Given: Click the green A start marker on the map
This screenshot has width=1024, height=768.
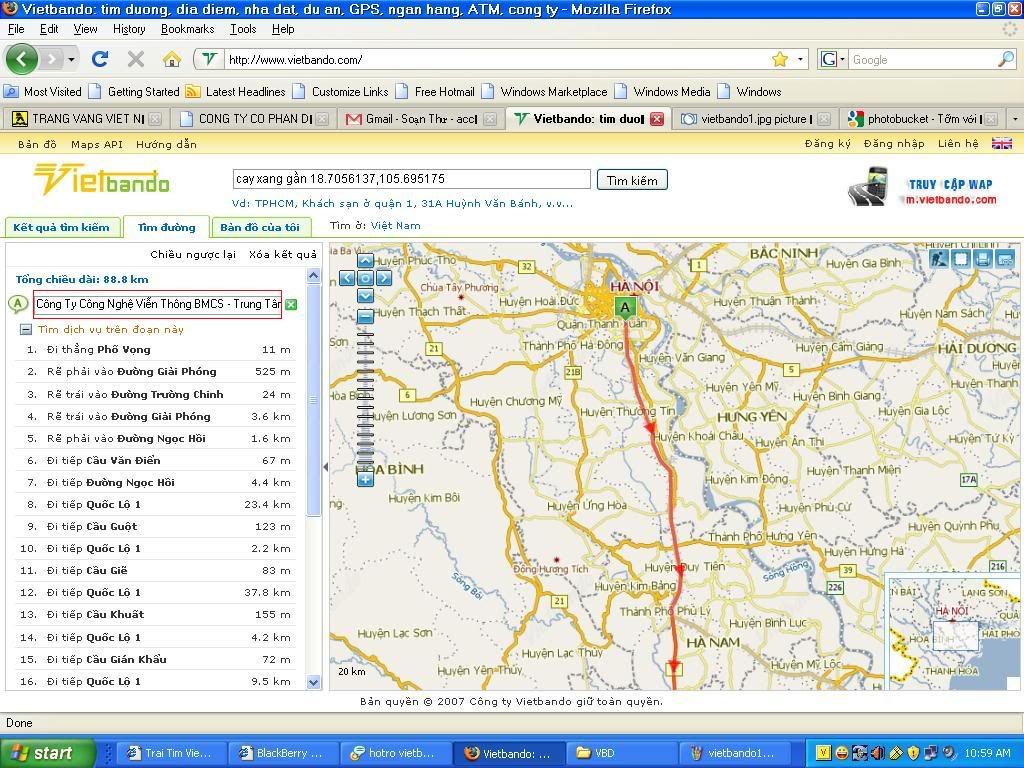Looking at the screenshot, I should 625,308.
